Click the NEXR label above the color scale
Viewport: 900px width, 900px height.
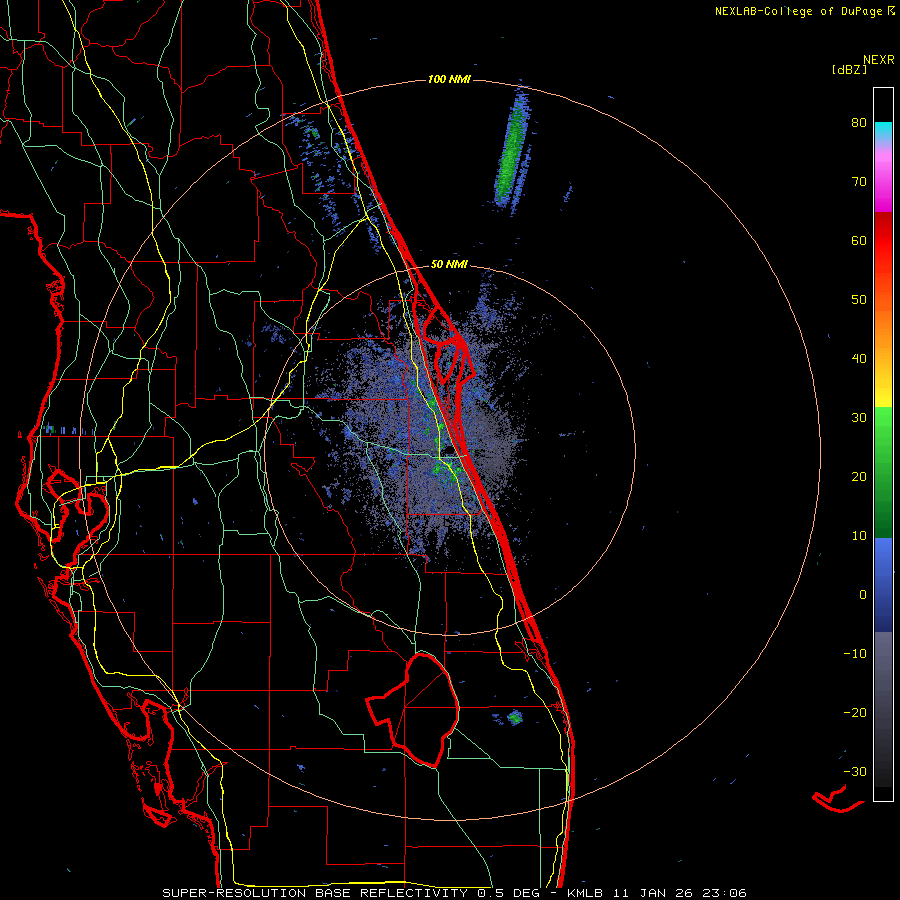click(879, 59)
